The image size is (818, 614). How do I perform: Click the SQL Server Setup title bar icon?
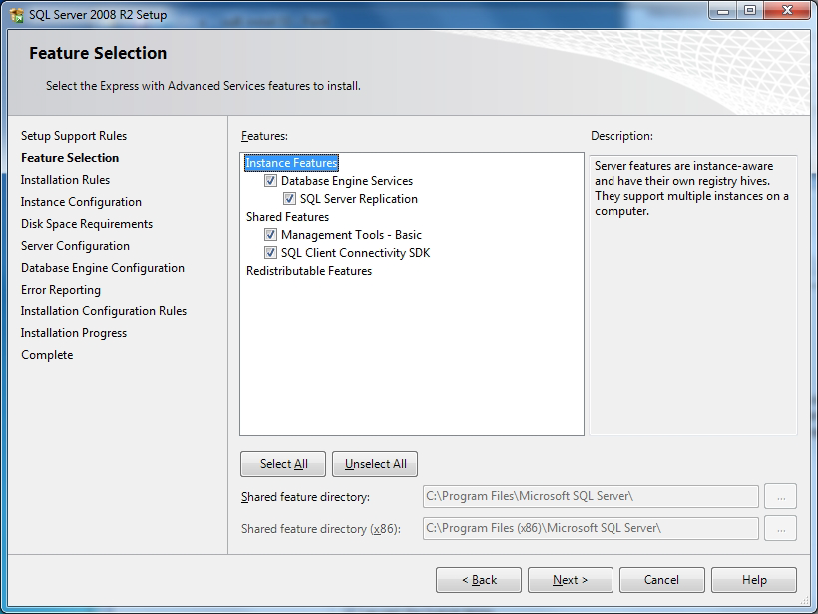17,15
